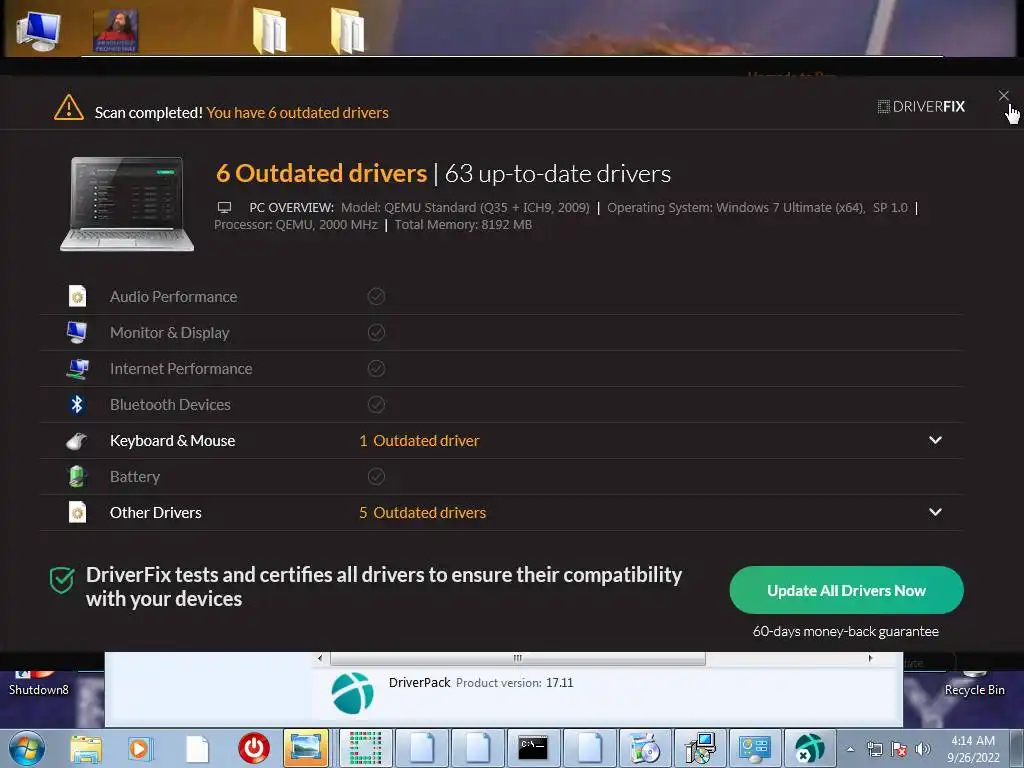Viewport: 1024px width, 768px height.
Task: Click the network tray icon
Action: pyautogui.click(x=874, y=749)
